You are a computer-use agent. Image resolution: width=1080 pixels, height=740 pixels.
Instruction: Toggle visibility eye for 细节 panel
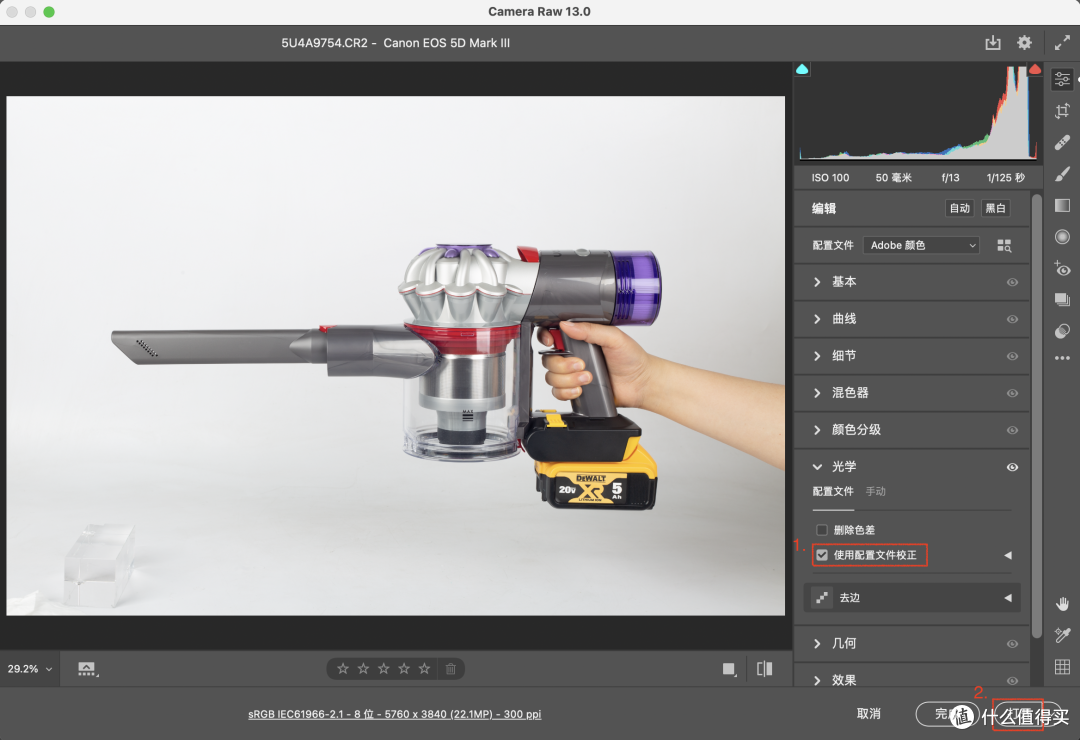(x=1012, y=356)
